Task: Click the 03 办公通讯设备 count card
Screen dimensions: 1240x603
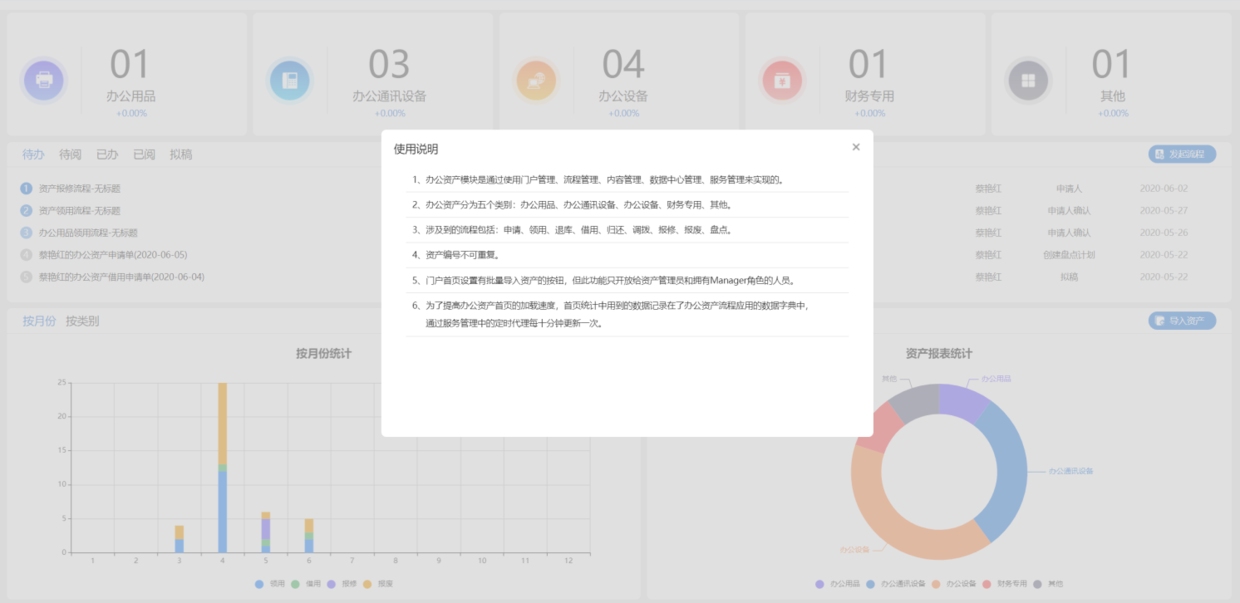Action: pyautogui.click(x=373, y=74)
